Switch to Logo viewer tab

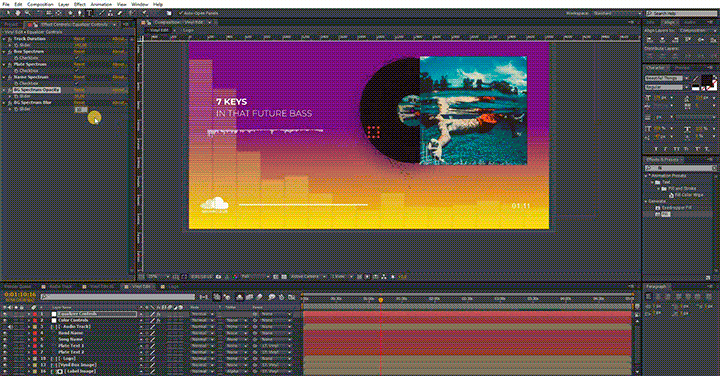188,30
